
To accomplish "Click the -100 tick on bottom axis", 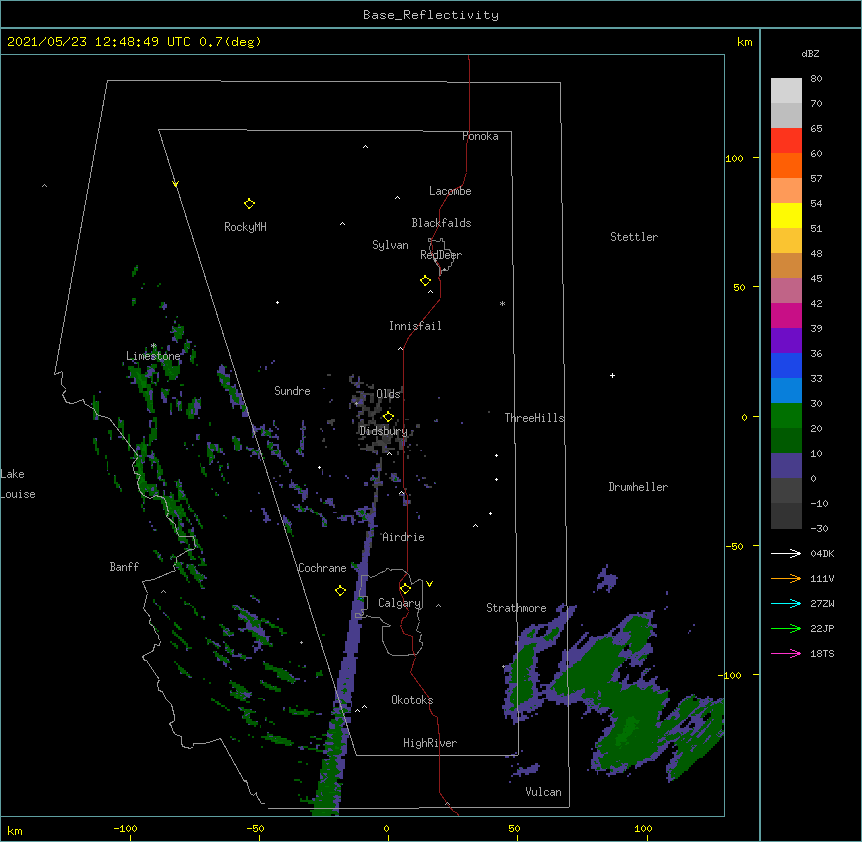I will (125, 828).
